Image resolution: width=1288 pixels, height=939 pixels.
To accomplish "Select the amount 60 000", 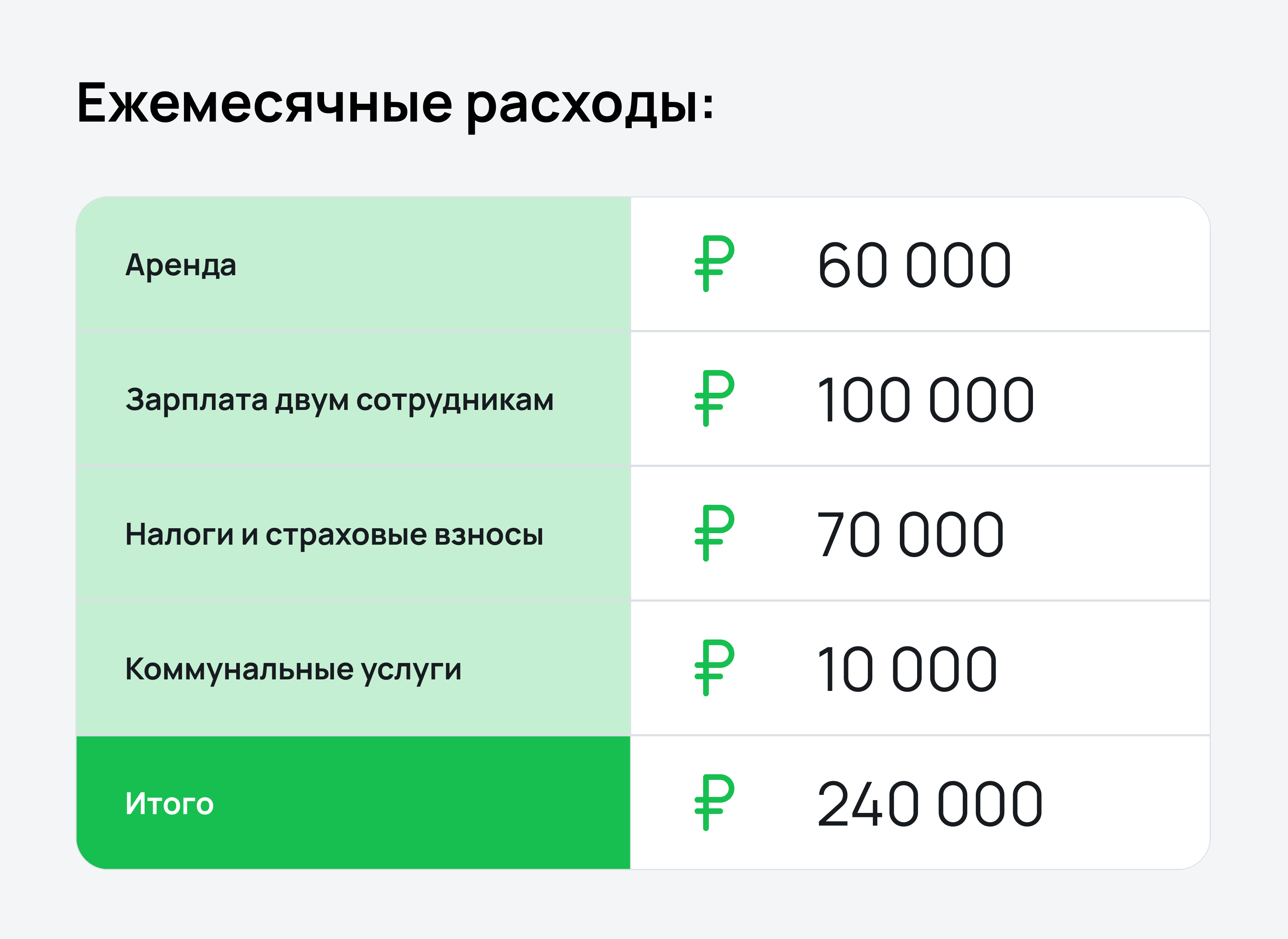I will coord(914,265).
